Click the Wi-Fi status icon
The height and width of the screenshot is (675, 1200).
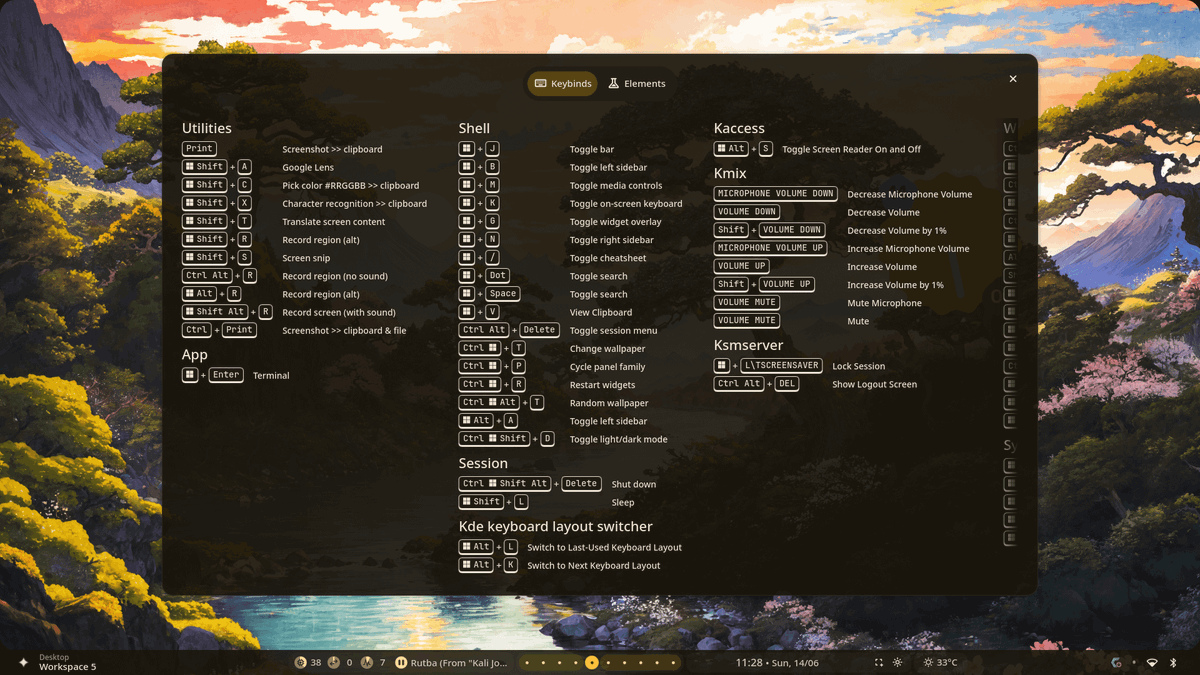[1152, 662]
